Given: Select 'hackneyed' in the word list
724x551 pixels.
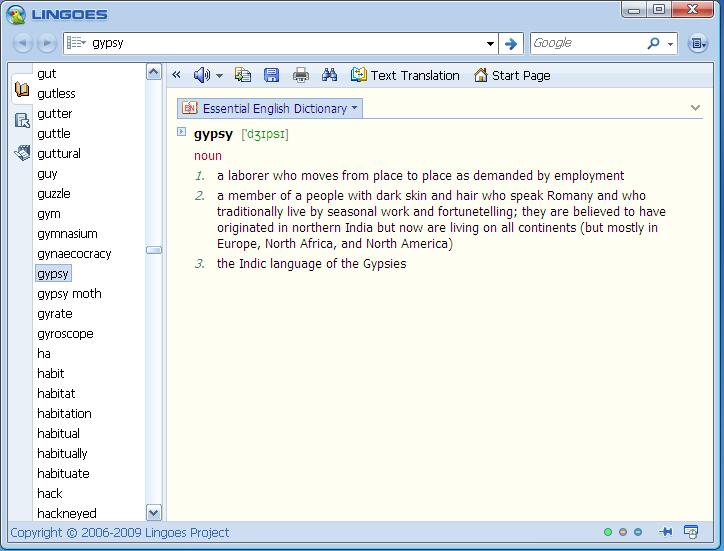Looking at the screenshot, I should pyautogui.click(x=67, y=513).
